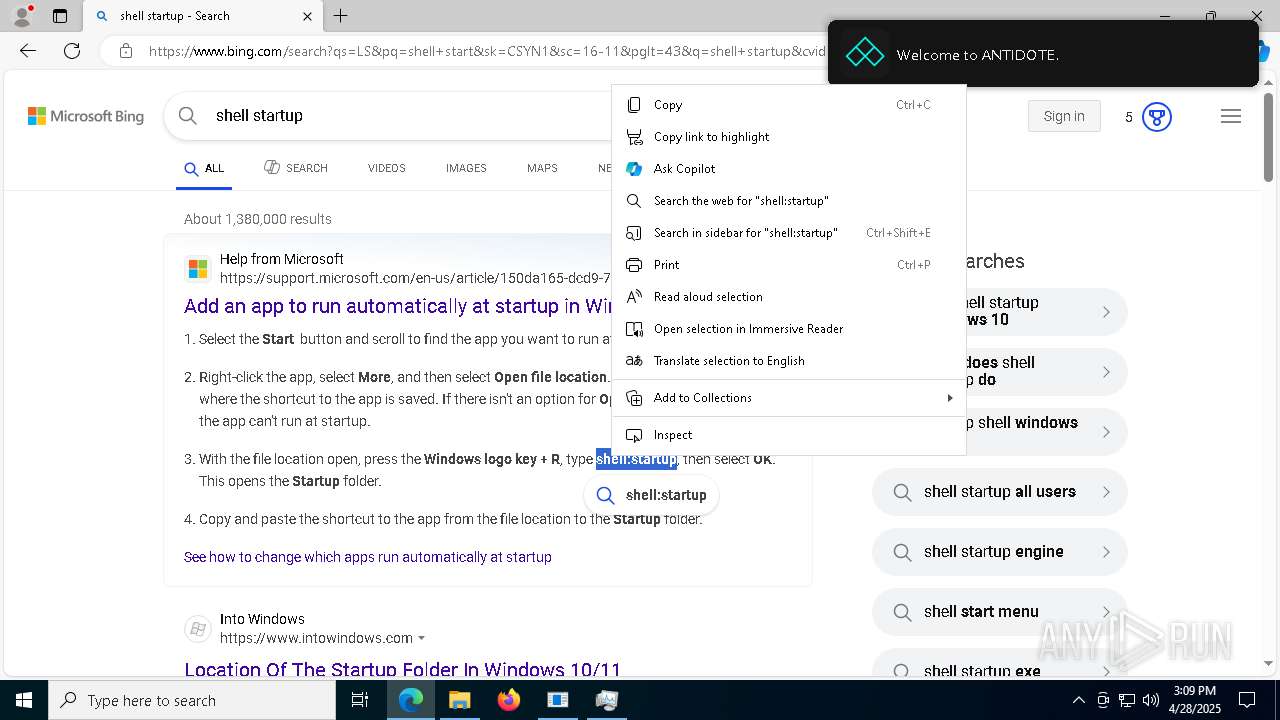Open File Explorer from the taskbar
The width and height of the screenshot is (1280, 720).
(459, 700)
